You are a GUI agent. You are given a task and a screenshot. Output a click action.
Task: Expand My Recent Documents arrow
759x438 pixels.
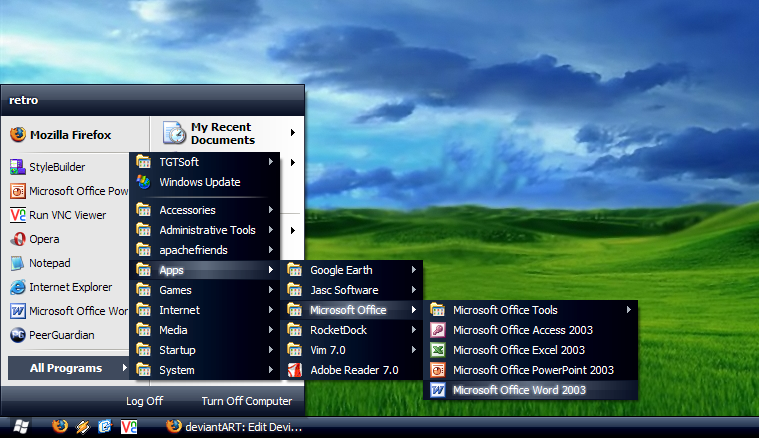point(293,133)
